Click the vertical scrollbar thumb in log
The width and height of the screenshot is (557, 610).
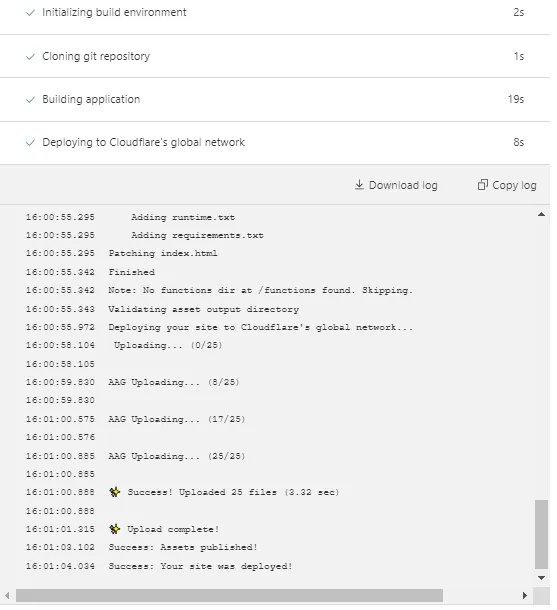tap(541, 535)
